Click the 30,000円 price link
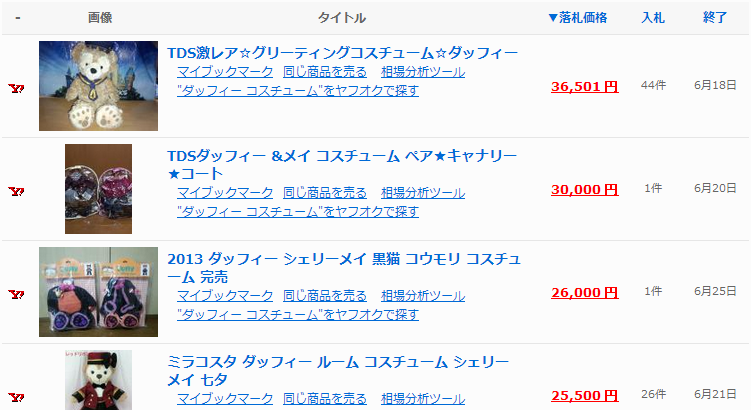 coord(584,189)
